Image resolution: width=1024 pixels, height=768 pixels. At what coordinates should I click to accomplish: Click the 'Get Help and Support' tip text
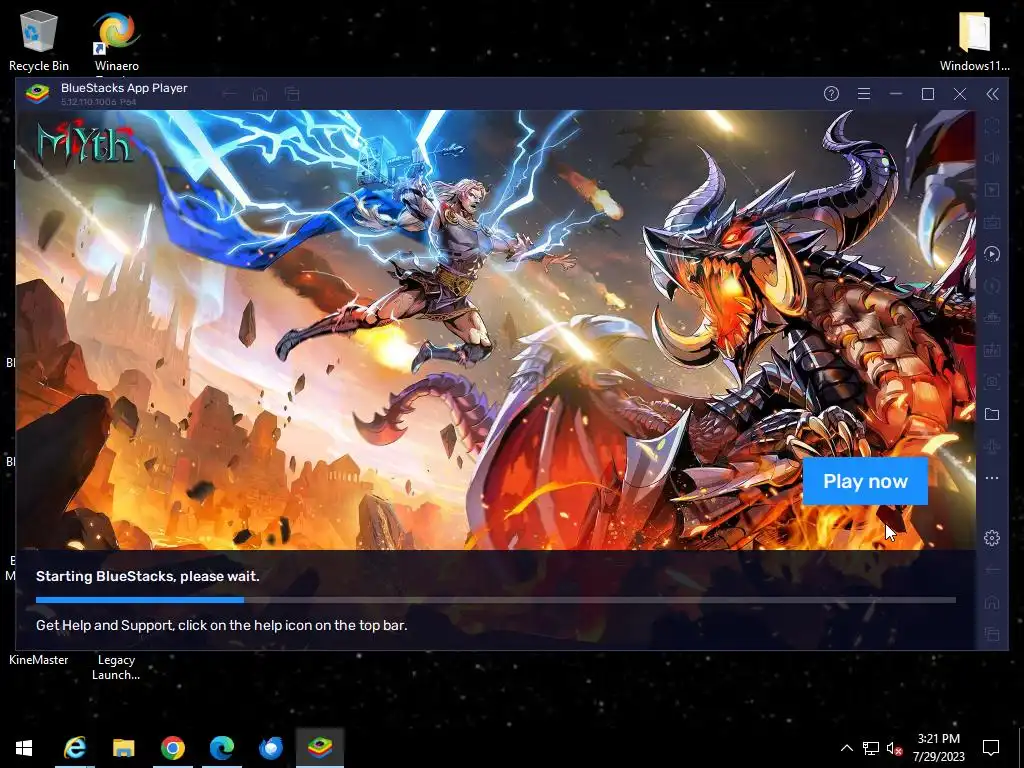point(221,625)
